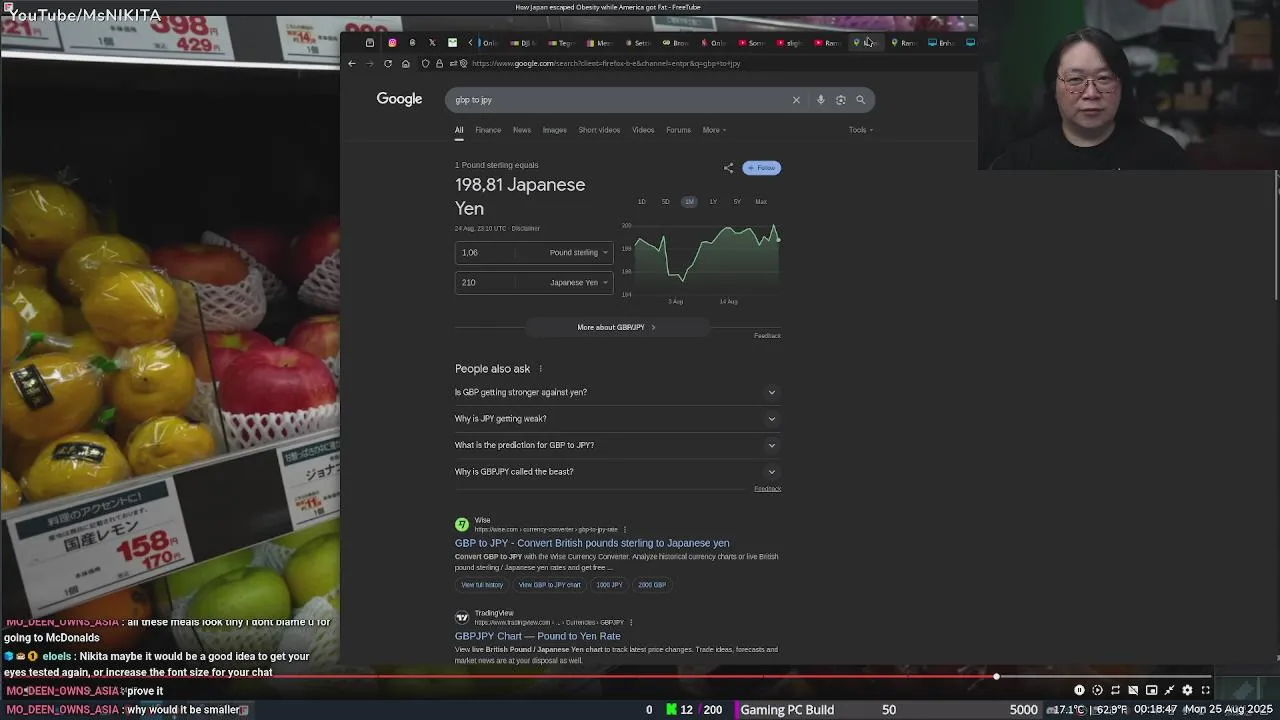Submit search with the magnifier icon

[x=860, y=100]
